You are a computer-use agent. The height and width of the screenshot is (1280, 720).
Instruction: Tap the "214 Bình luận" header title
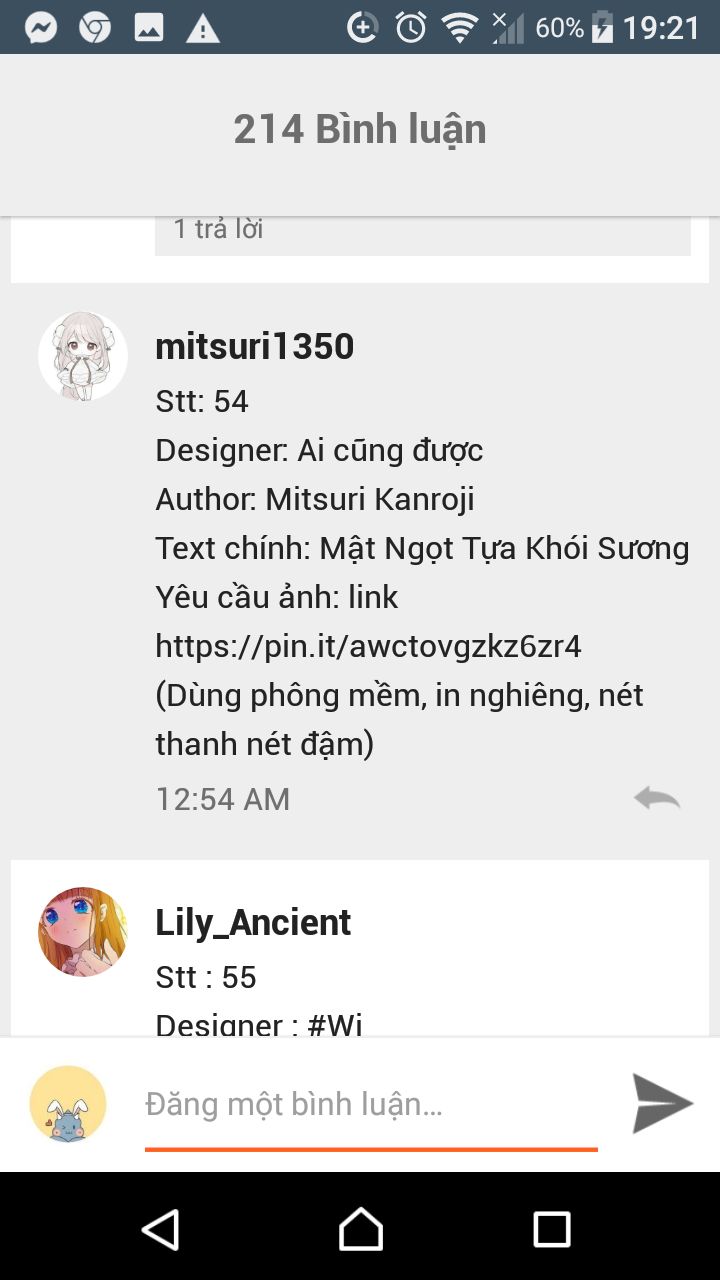click(x=360, y=129)
